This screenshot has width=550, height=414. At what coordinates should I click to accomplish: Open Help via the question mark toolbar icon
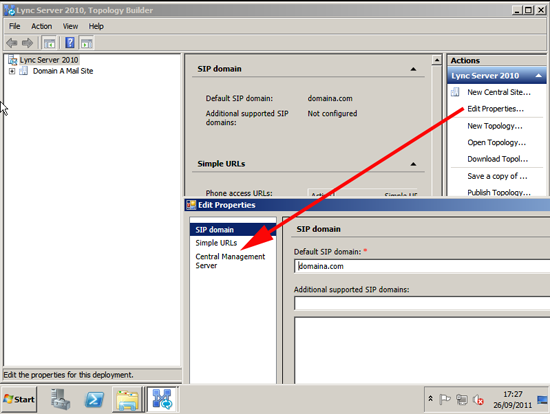click(70, 43)
